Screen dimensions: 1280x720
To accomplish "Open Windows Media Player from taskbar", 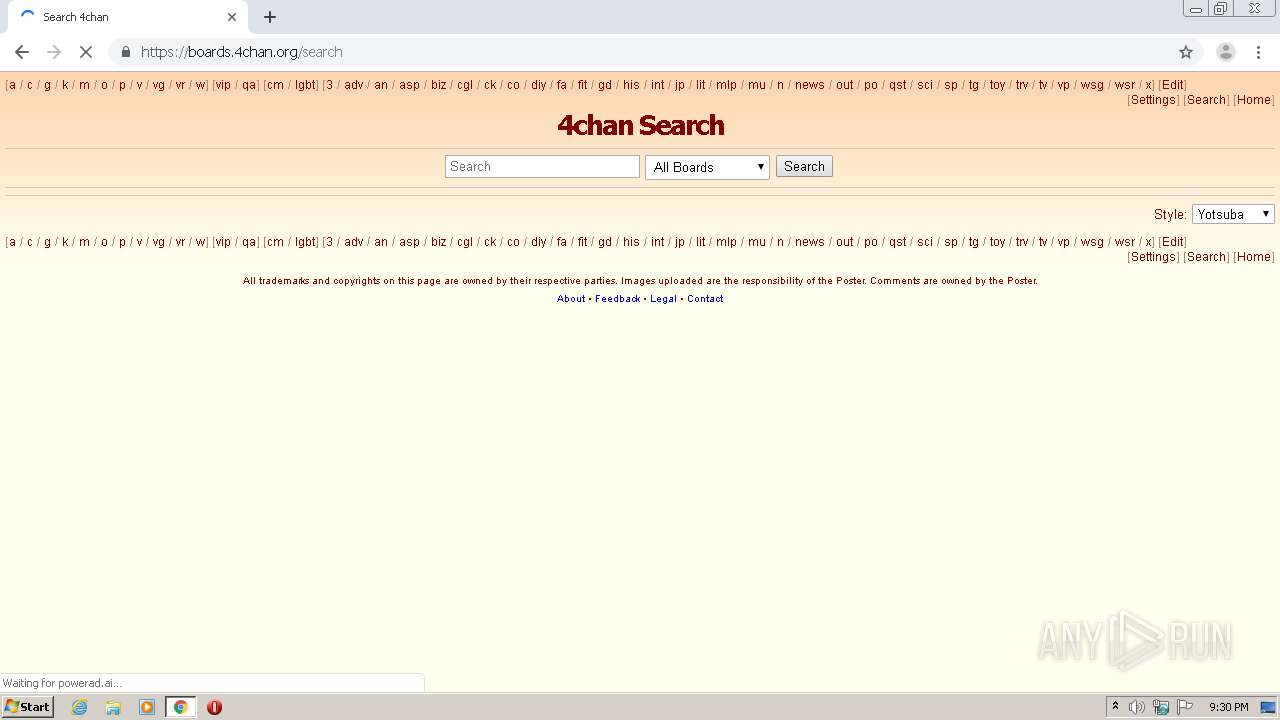I will tap(147, 707).
